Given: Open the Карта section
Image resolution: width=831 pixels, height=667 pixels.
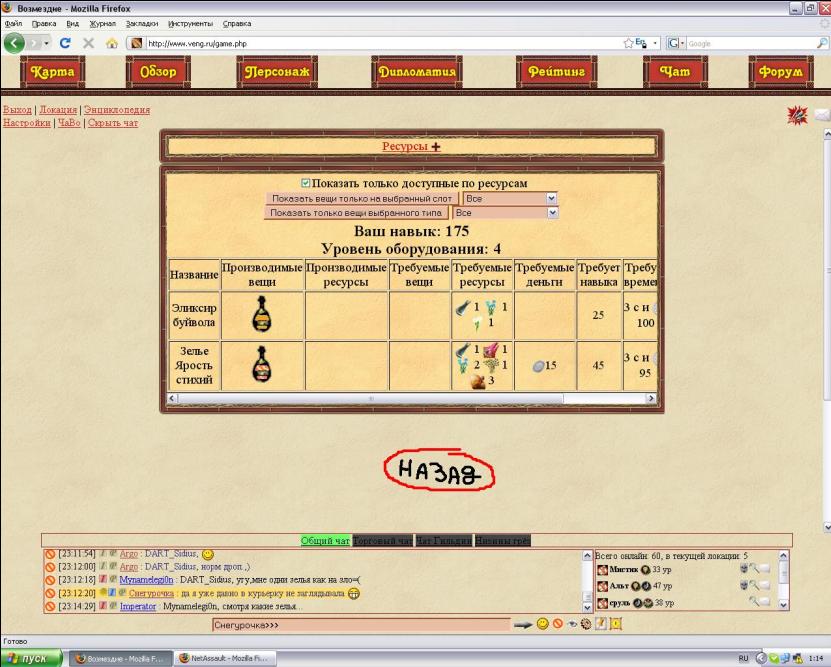Looking at the screenshot, I should coord(52,72).
